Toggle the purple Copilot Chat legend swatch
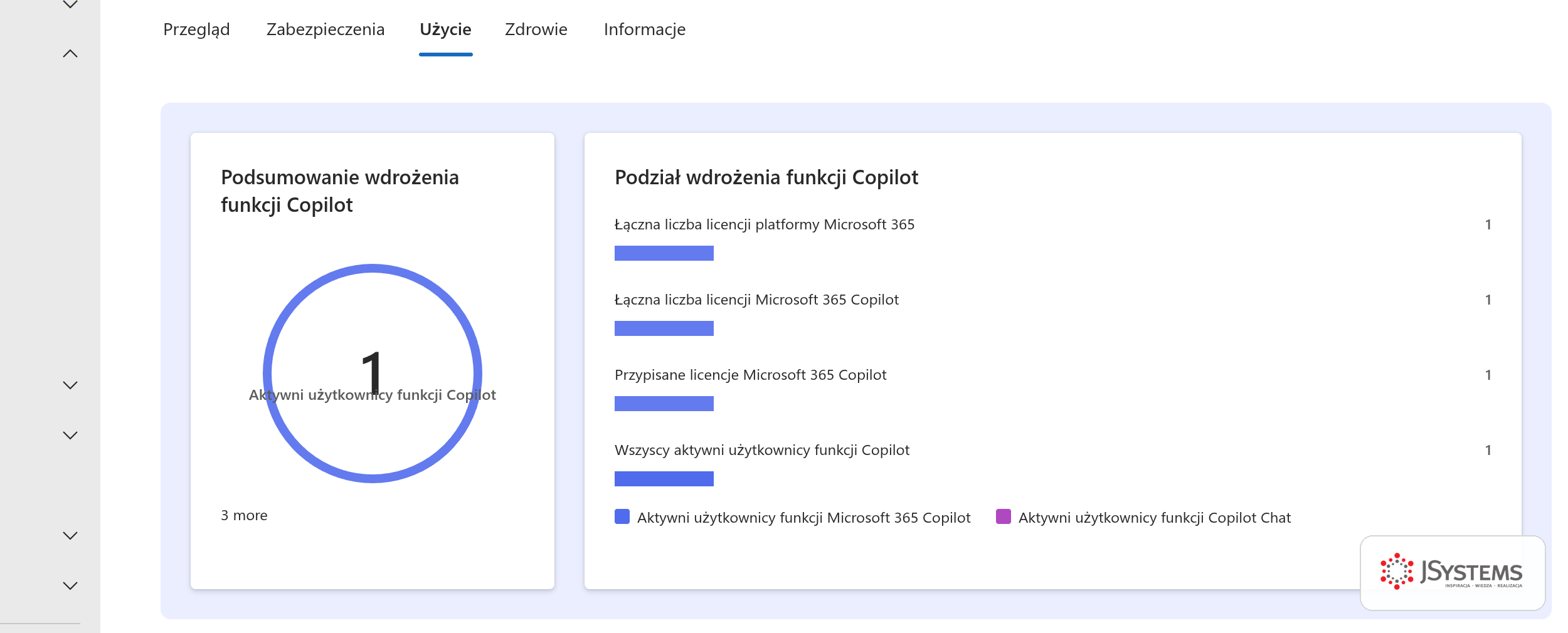The image size is (1568, 633). point(1004,516)
